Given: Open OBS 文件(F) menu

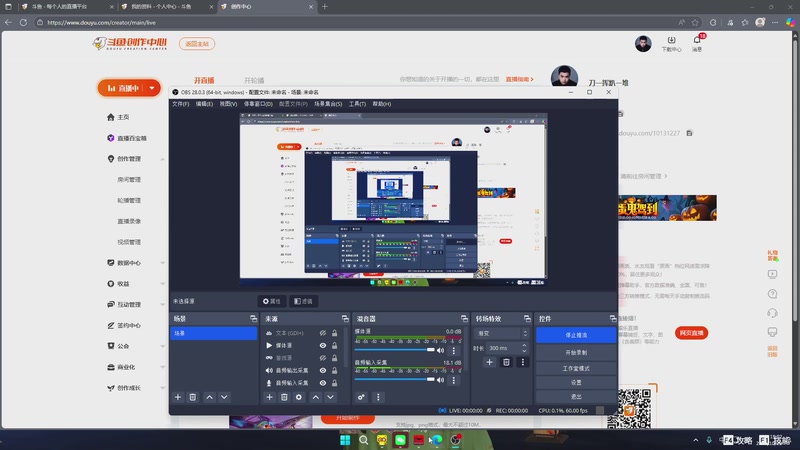Looking at the screenshot, I should tap(181, 104).
